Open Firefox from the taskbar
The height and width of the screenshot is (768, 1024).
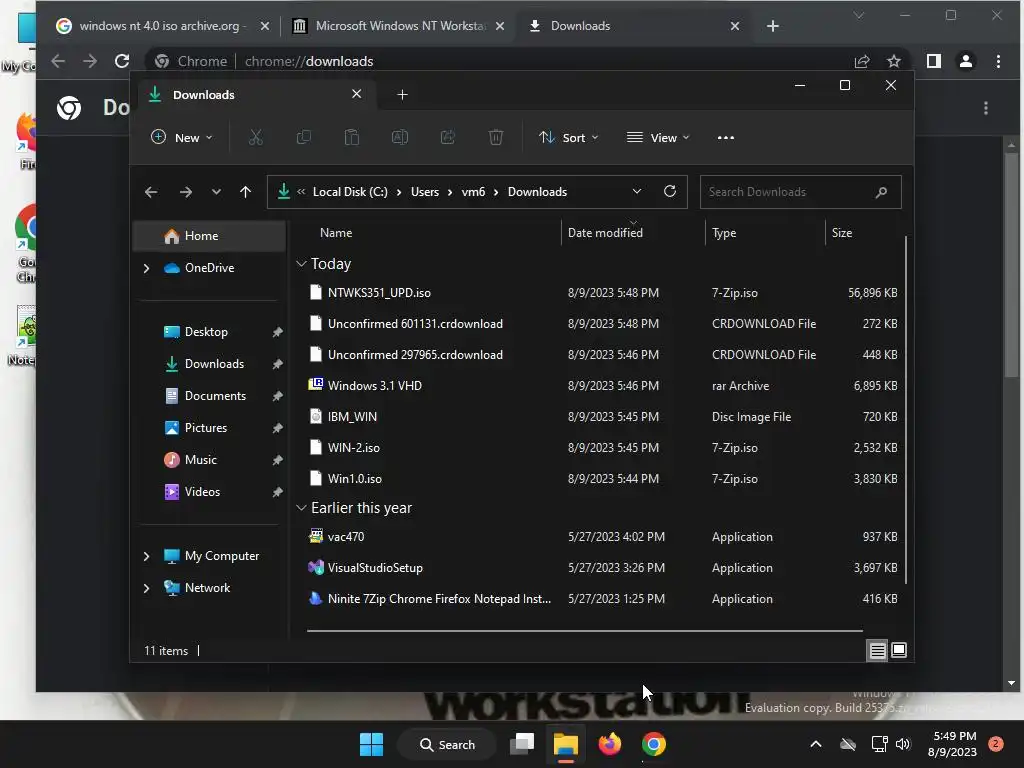(x=609, y=744)
